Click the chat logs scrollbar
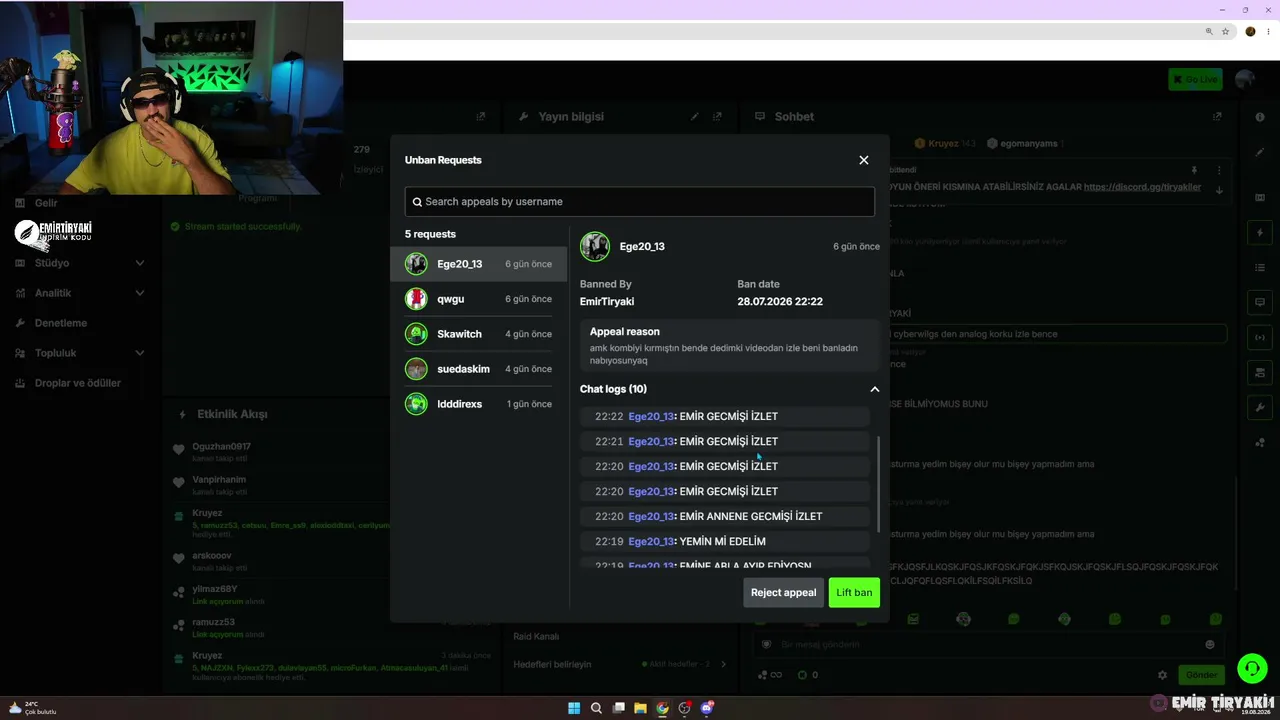 tap(878, 483)
